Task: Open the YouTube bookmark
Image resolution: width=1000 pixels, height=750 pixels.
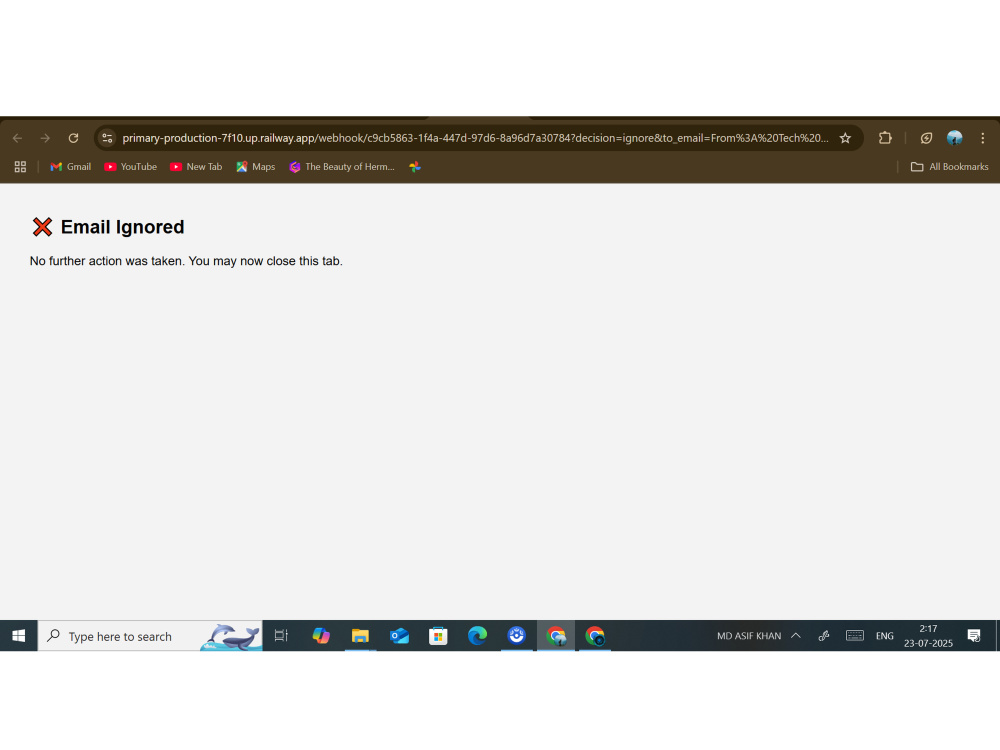Action: click(x=131, y=166)
